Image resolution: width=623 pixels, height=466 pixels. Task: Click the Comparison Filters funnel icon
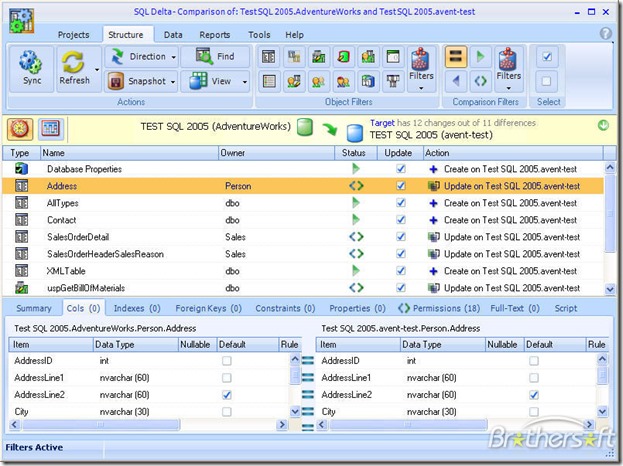pyautogui.click(x=508, y=59)
